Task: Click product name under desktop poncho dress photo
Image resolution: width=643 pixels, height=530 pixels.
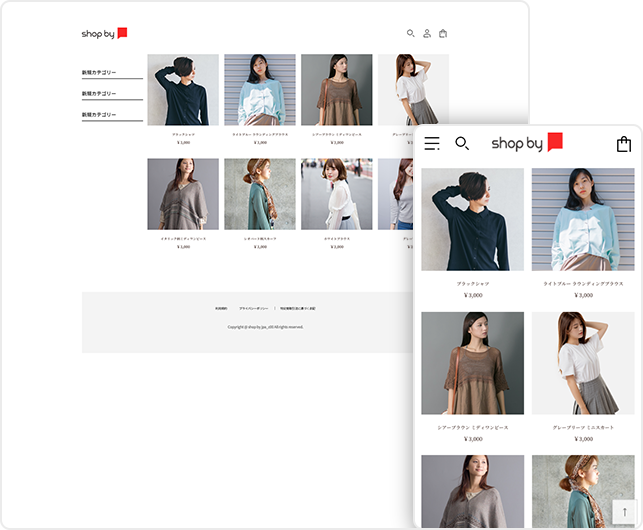Action: pyautogui.click(x=183, y=239)
